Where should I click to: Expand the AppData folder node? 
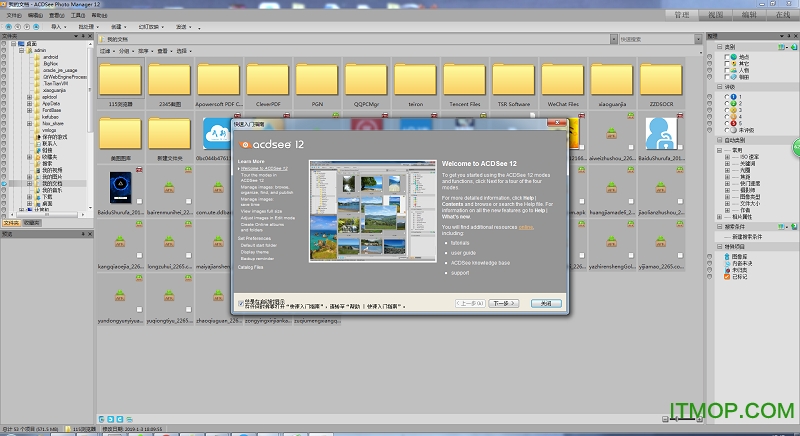click(30, 104)
